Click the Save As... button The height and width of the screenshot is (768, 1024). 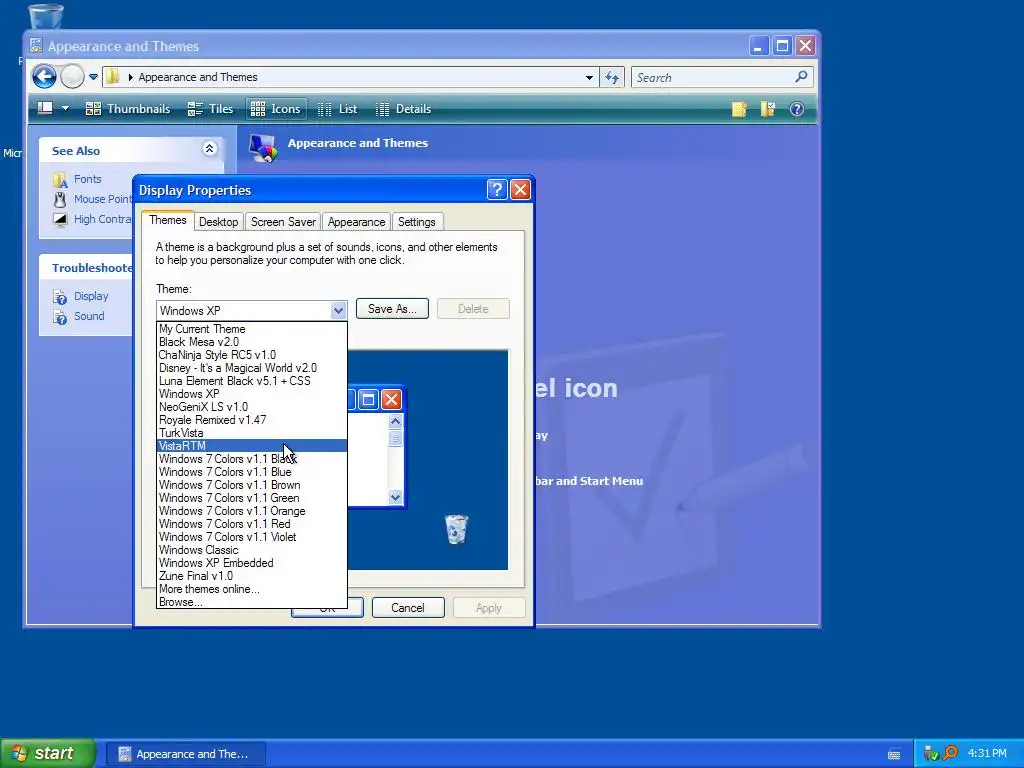tap(392, 309)
